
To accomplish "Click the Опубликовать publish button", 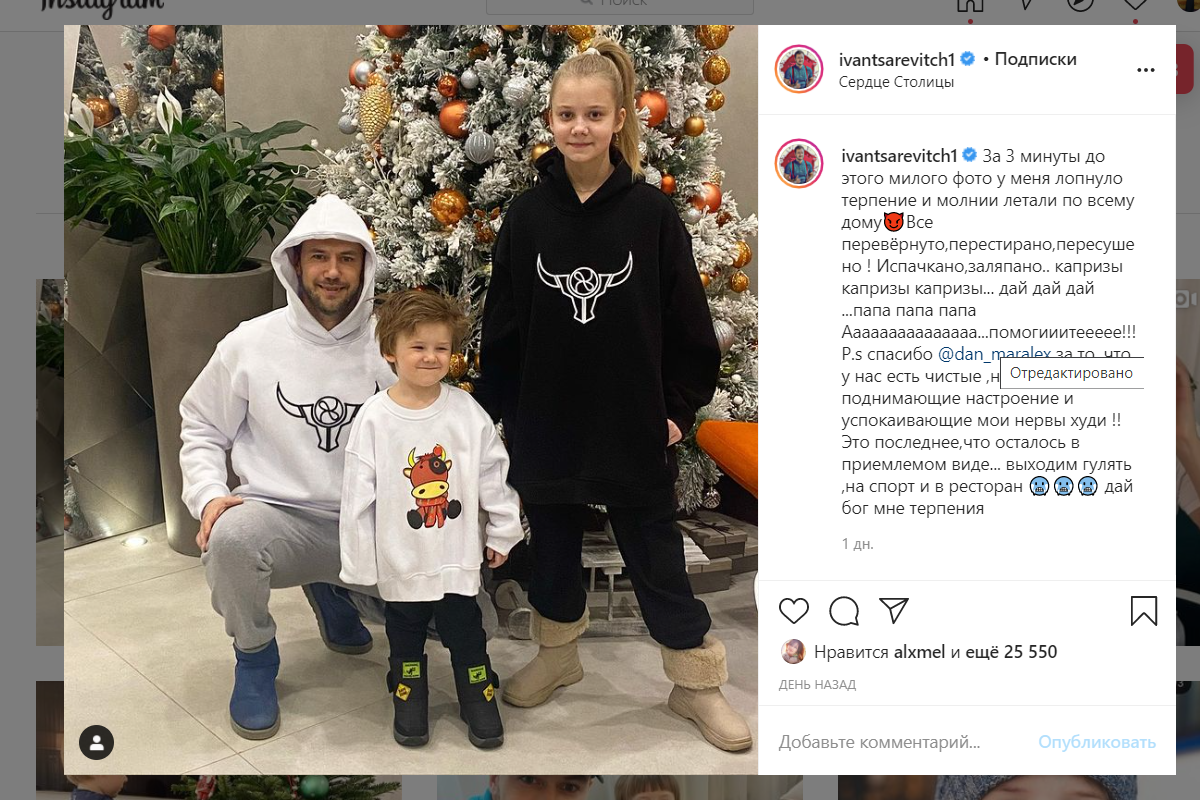I will tap(1097, 742).
